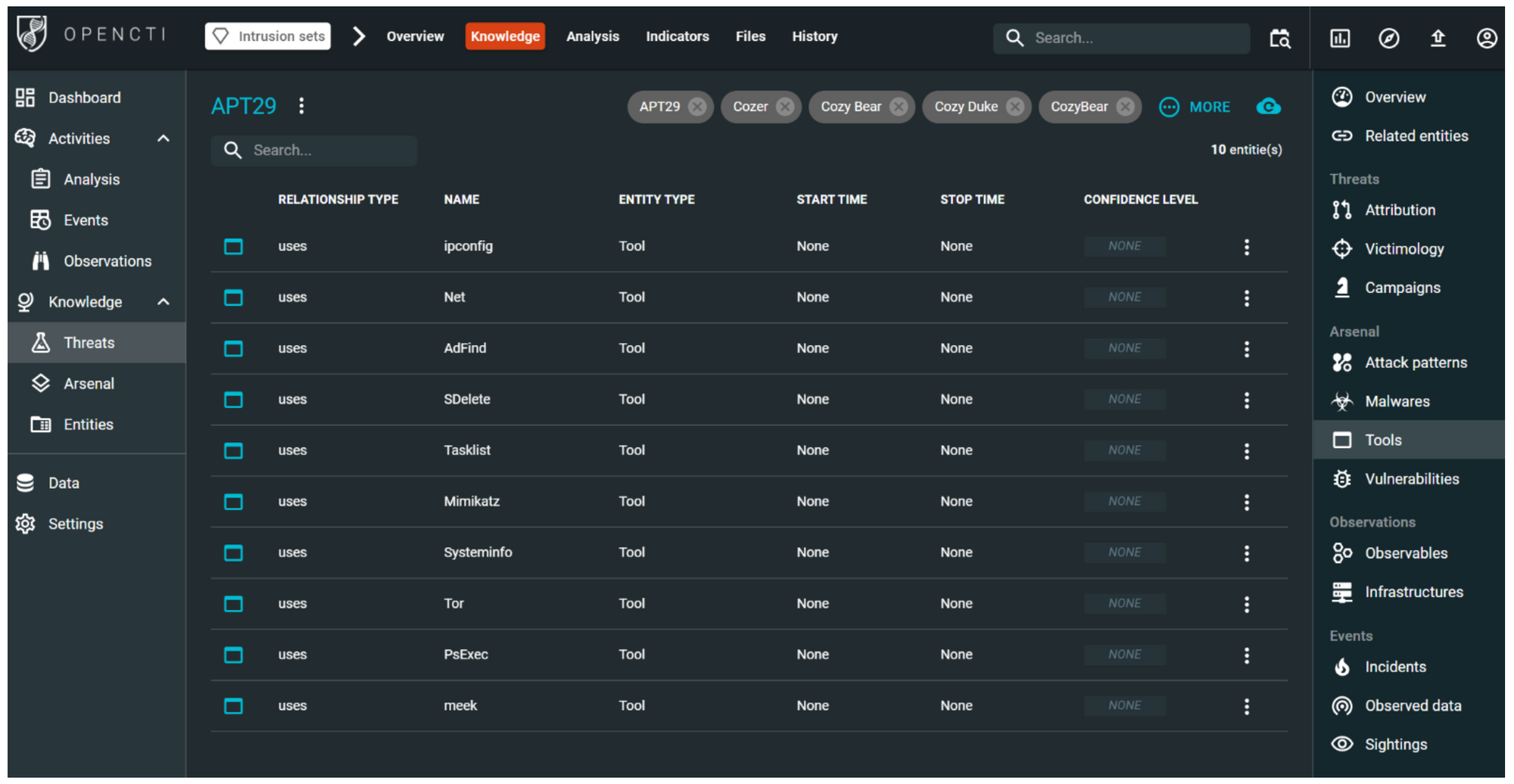Screen dimensions: 1514x784
Task: Remove the APT29 alias chip
Action: (697, 107)
